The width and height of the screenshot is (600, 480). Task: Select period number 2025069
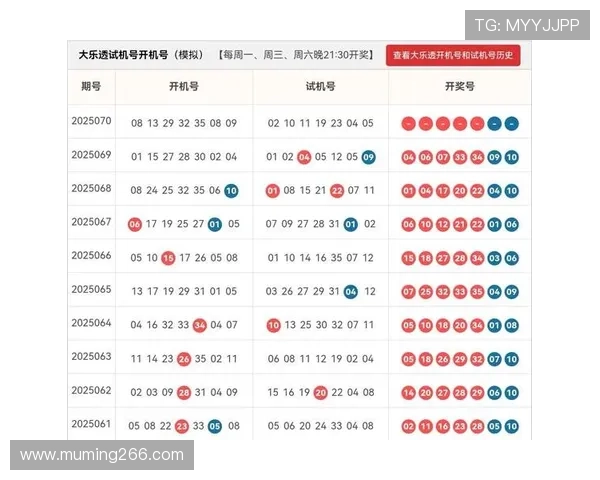[x=91, y=155]
